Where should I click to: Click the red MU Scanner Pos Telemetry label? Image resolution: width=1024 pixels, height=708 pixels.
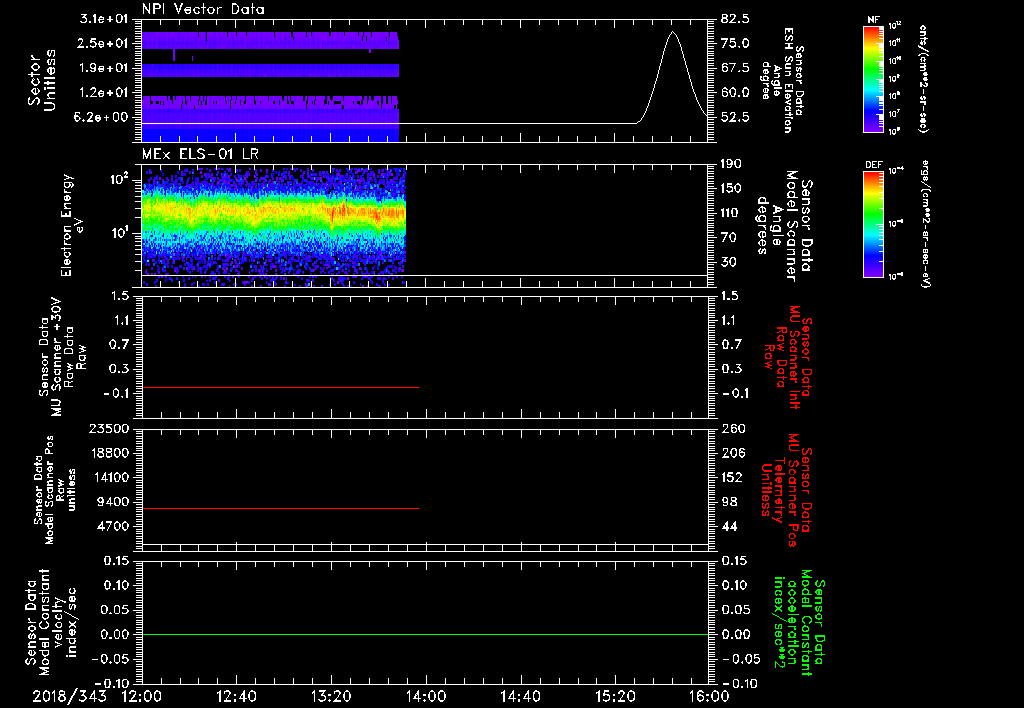point(786,490)
